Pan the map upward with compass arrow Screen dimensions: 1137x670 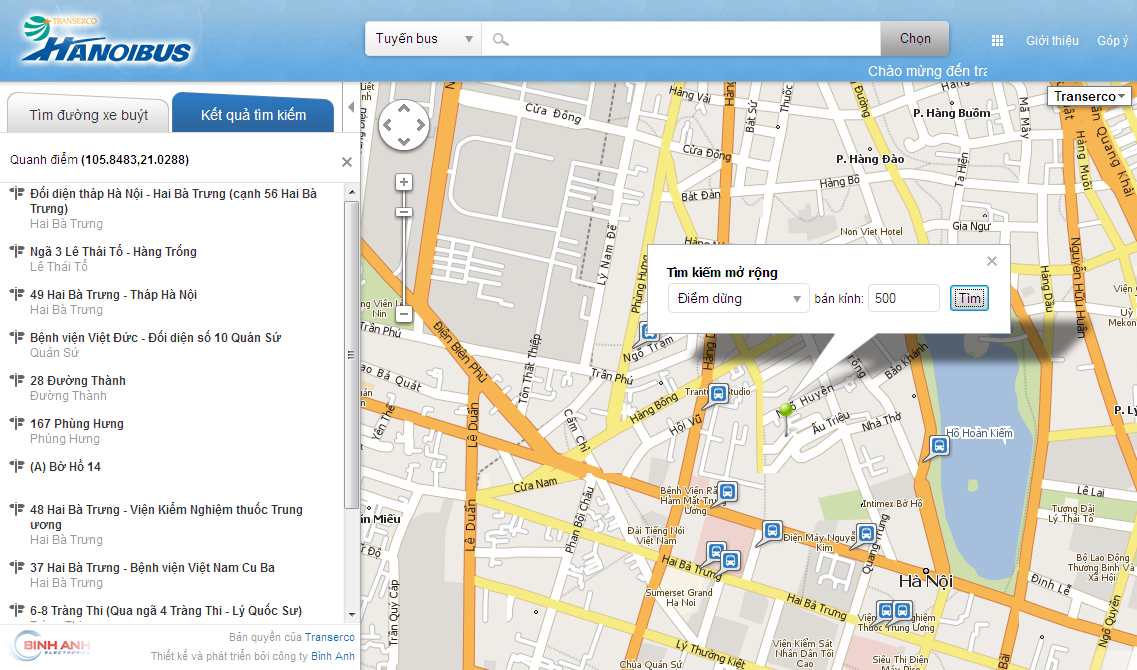404,109
